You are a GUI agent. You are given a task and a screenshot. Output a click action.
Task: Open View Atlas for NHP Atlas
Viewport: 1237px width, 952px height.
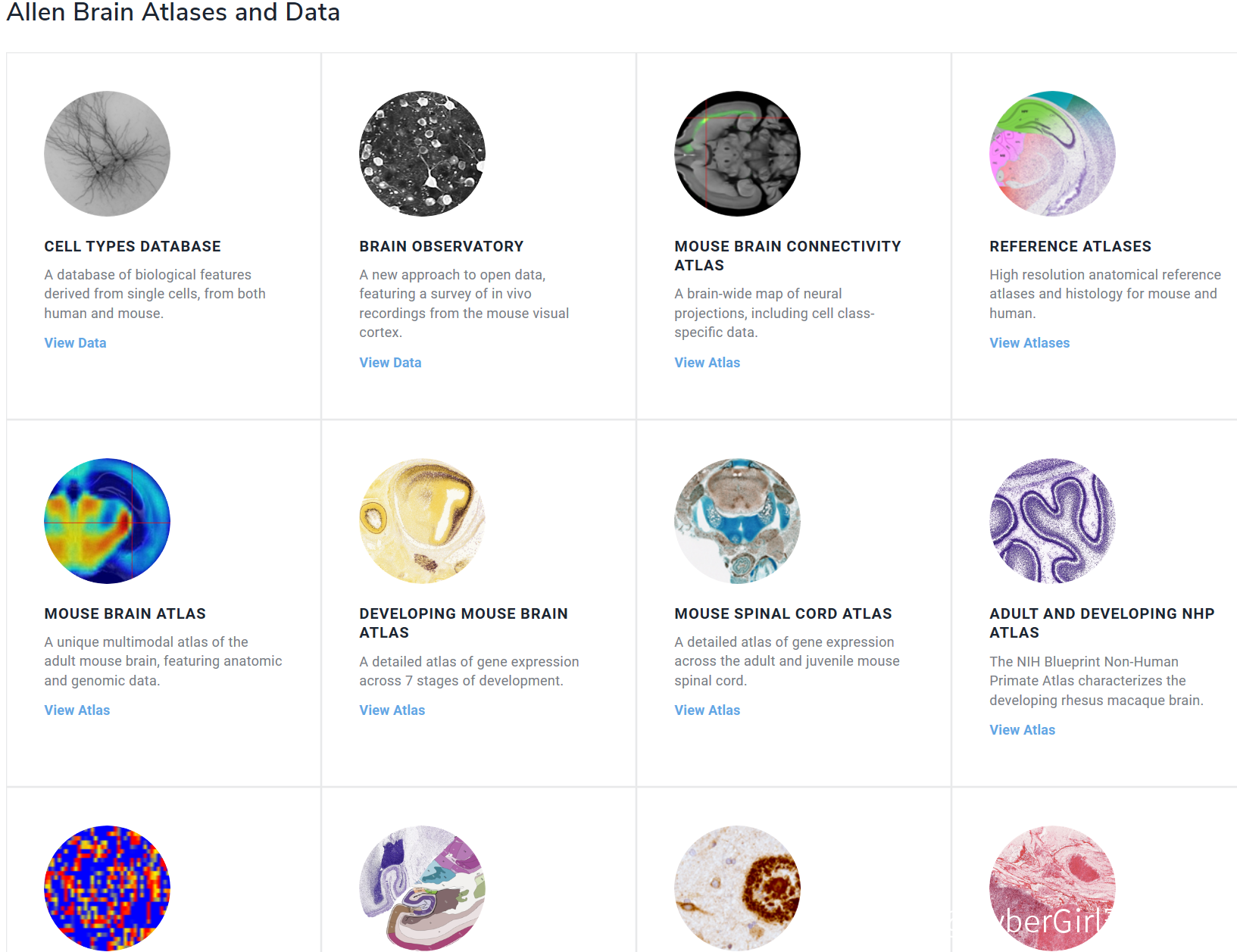[1022, 730]
